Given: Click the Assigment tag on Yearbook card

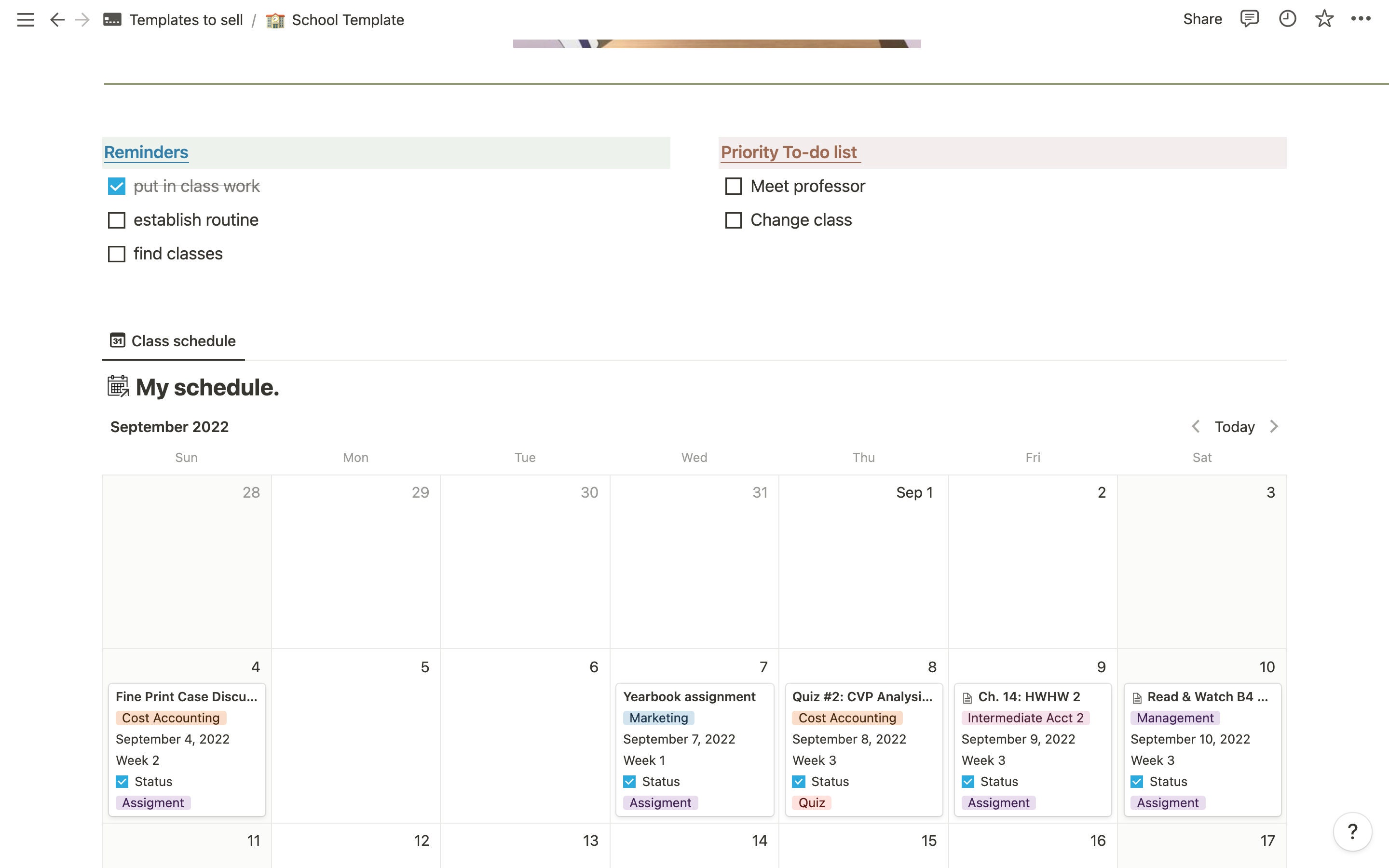Looking at the screenshot, I should pyautogui.click(x=660, y=803).
